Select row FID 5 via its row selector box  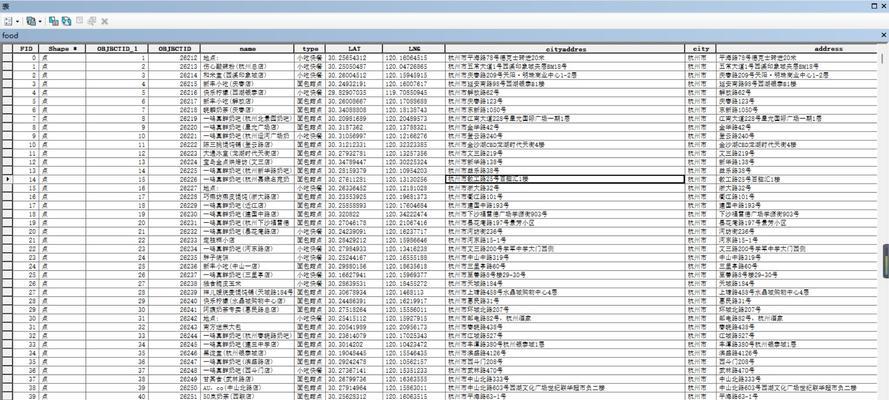[7, 101]
